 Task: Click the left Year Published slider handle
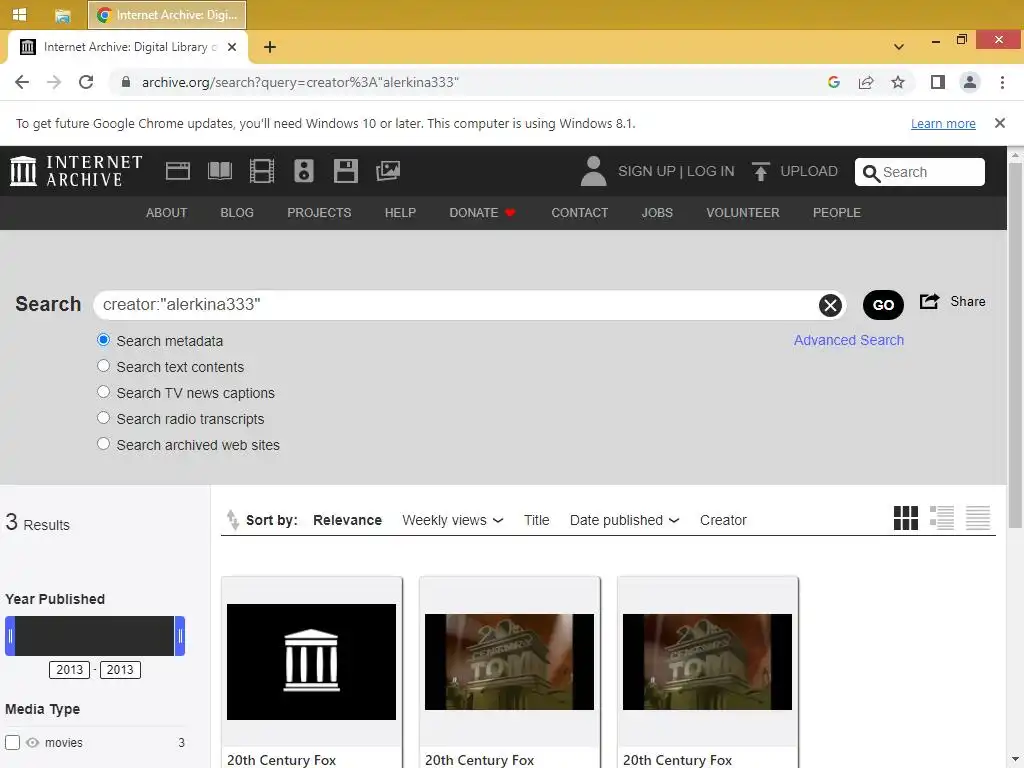(x=10, y=635)
